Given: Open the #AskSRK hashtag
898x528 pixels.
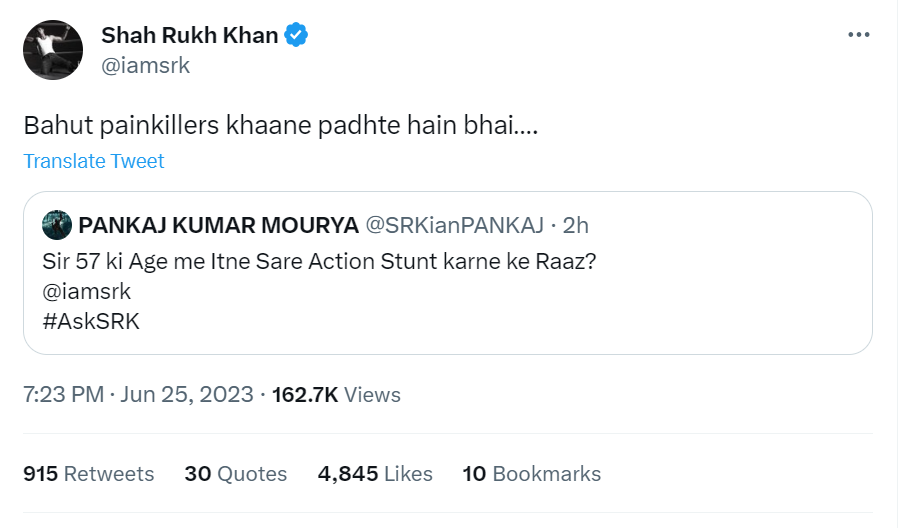Looking at the screenshot, I should coord(90,324).
